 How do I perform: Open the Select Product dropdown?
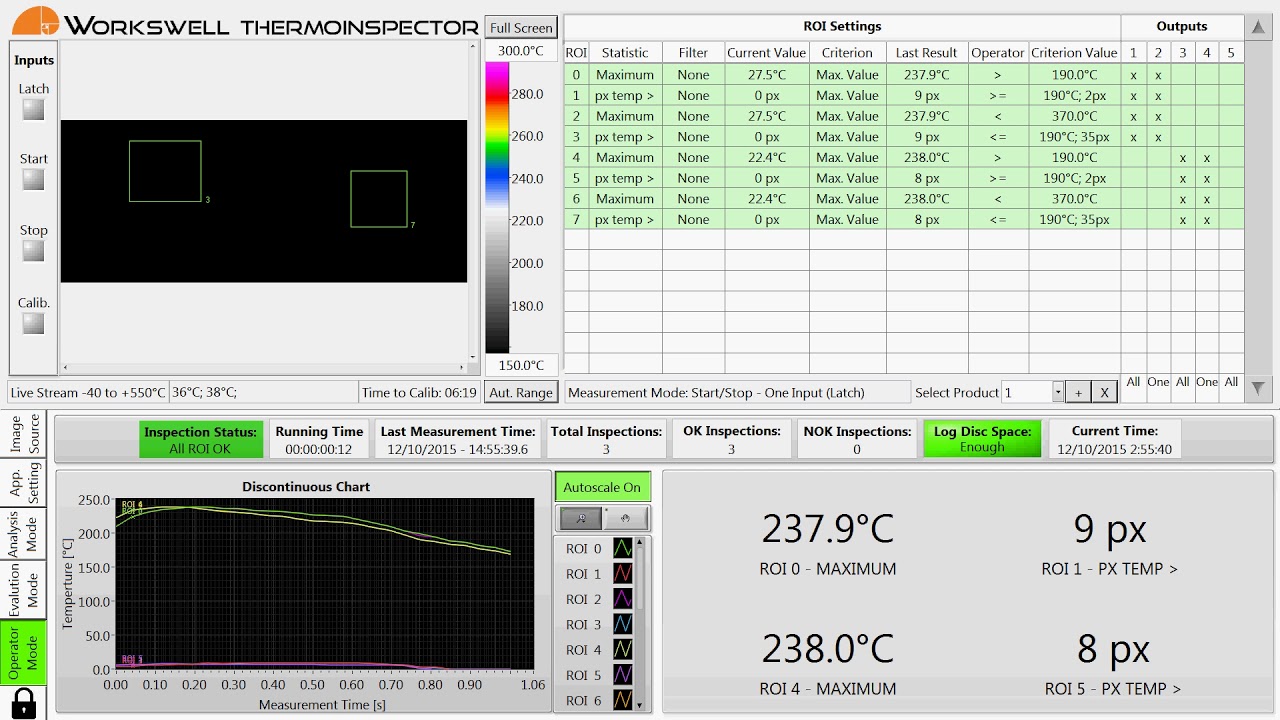1058,392
